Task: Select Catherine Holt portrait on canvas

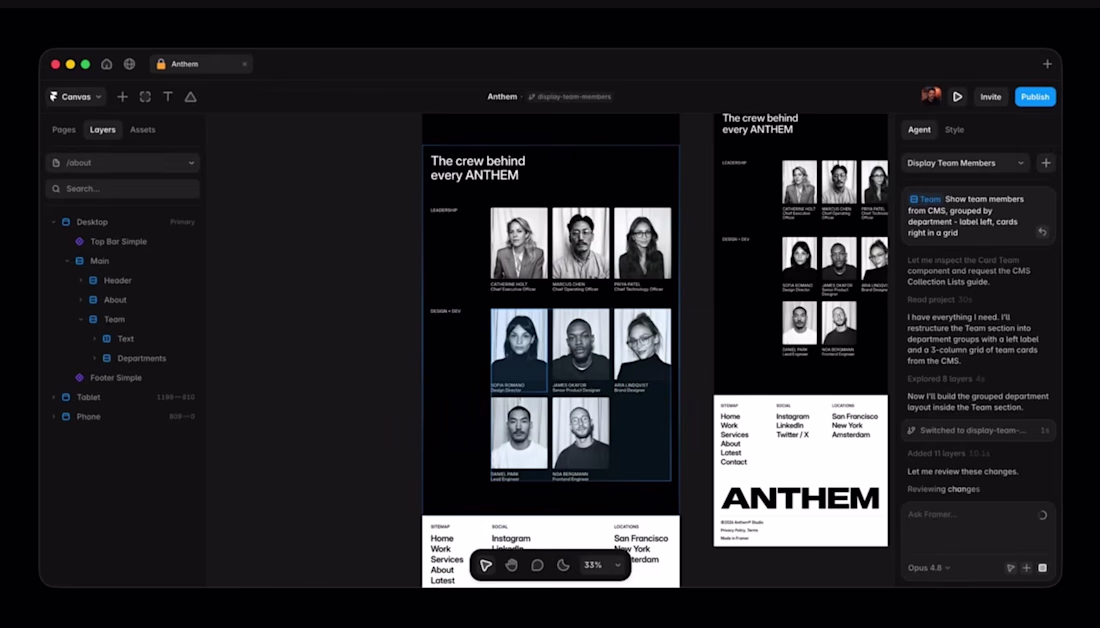Action: (519, 243)
